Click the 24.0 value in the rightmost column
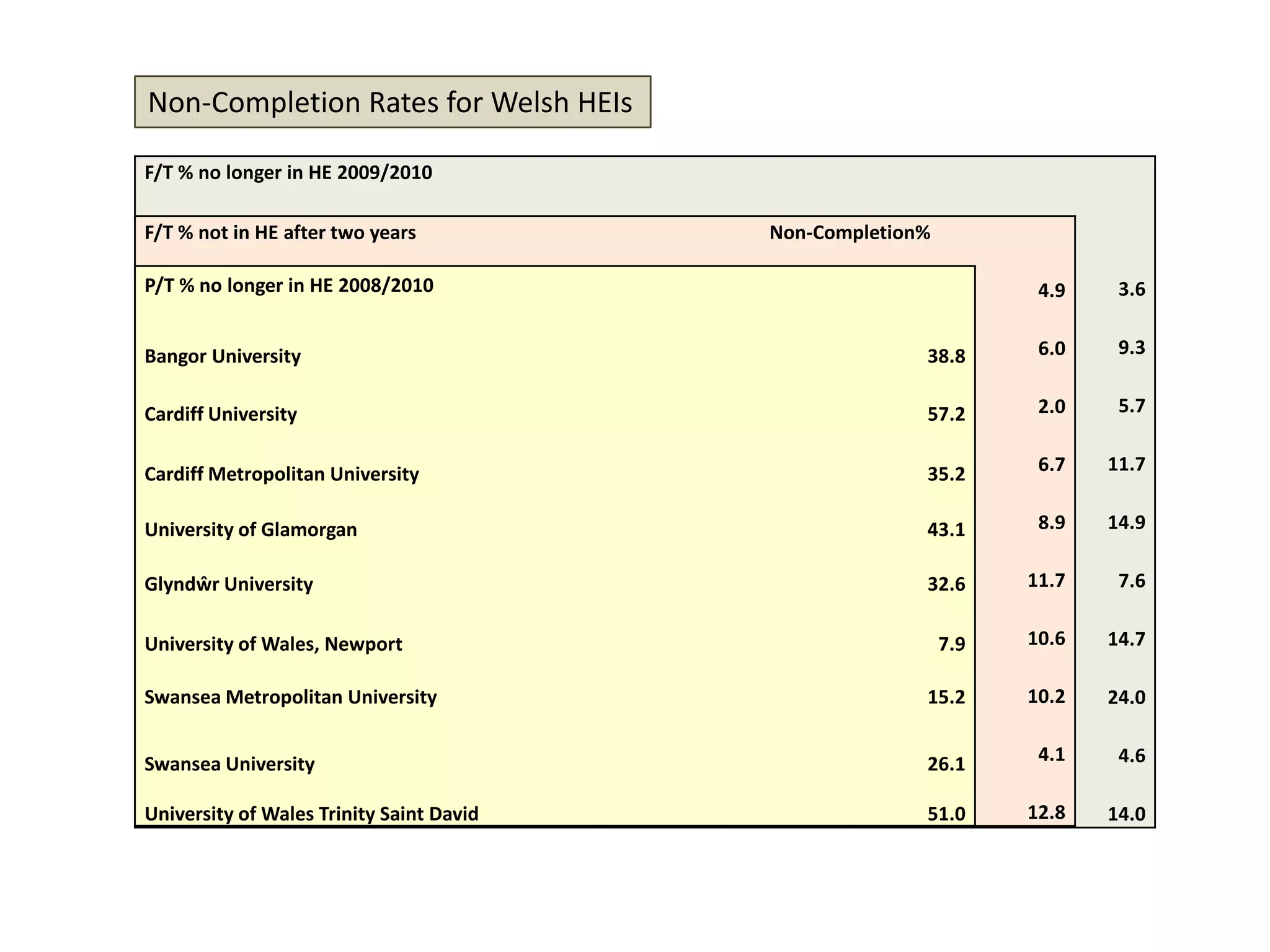The image size is (1270, 952). click(x=1126, y=697)
